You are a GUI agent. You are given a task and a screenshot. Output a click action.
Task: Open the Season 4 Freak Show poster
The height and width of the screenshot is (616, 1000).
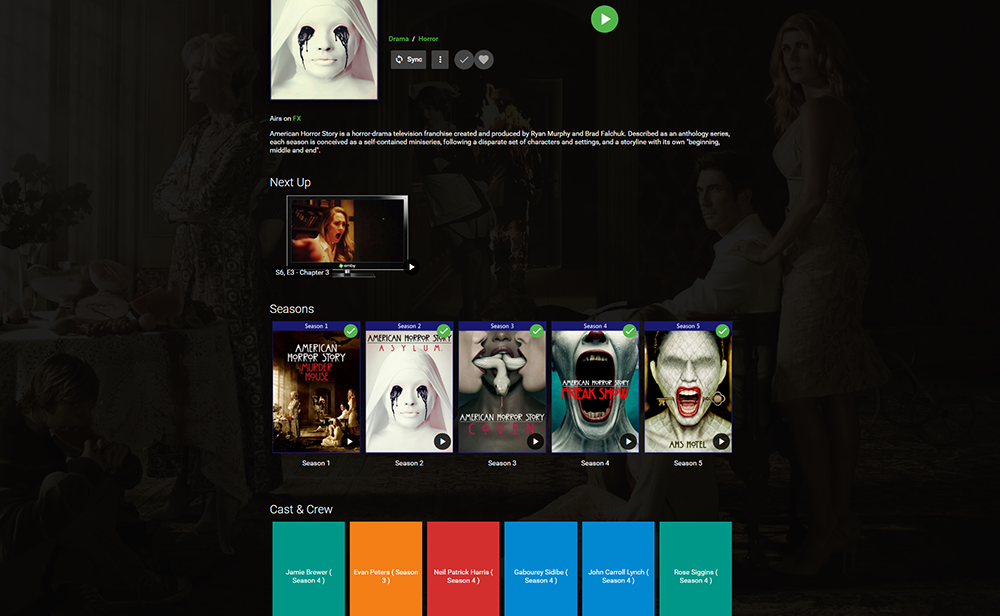pyautogui.click(x=595, y=386)
